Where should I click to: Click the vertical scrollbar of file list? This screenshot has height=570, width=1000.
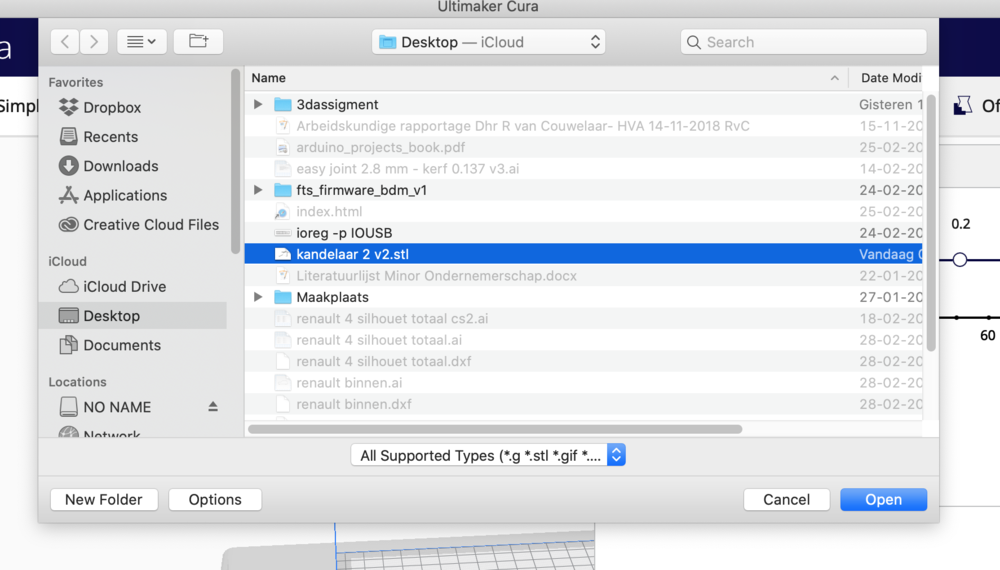tap(931, 223)
